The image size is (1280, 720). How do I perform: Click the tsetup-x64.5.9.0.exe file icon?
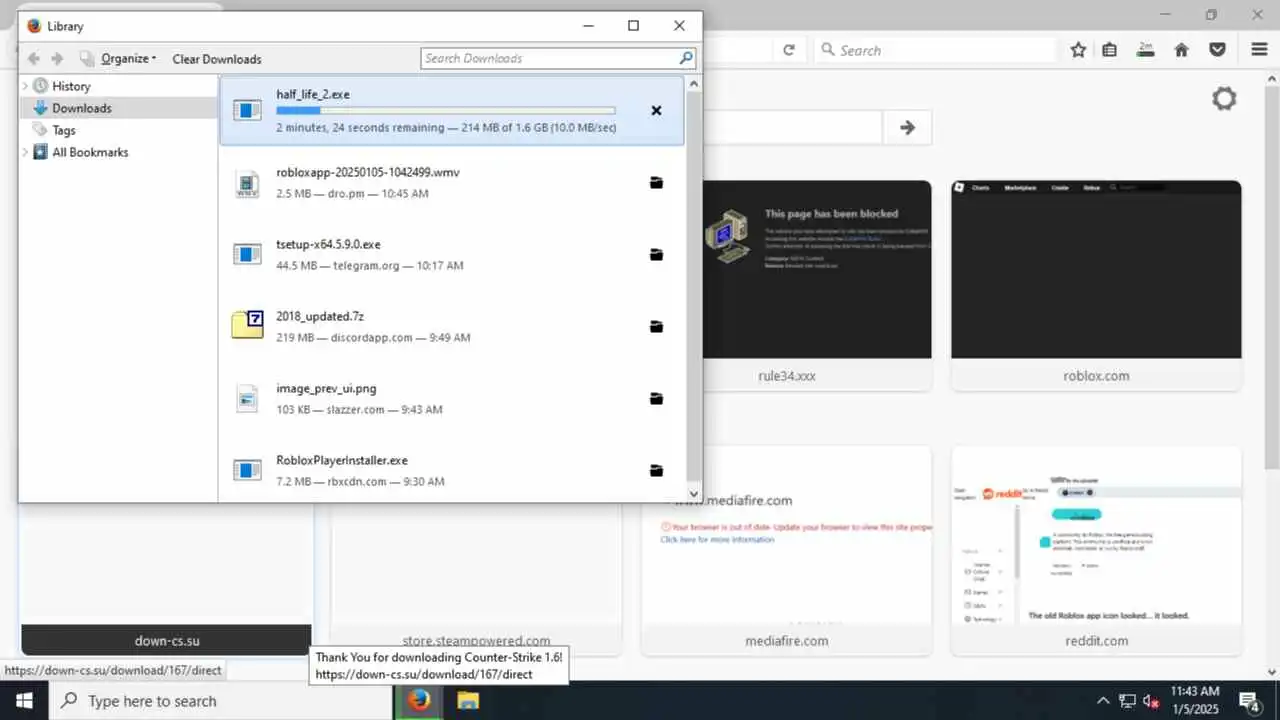click(247, 254)
